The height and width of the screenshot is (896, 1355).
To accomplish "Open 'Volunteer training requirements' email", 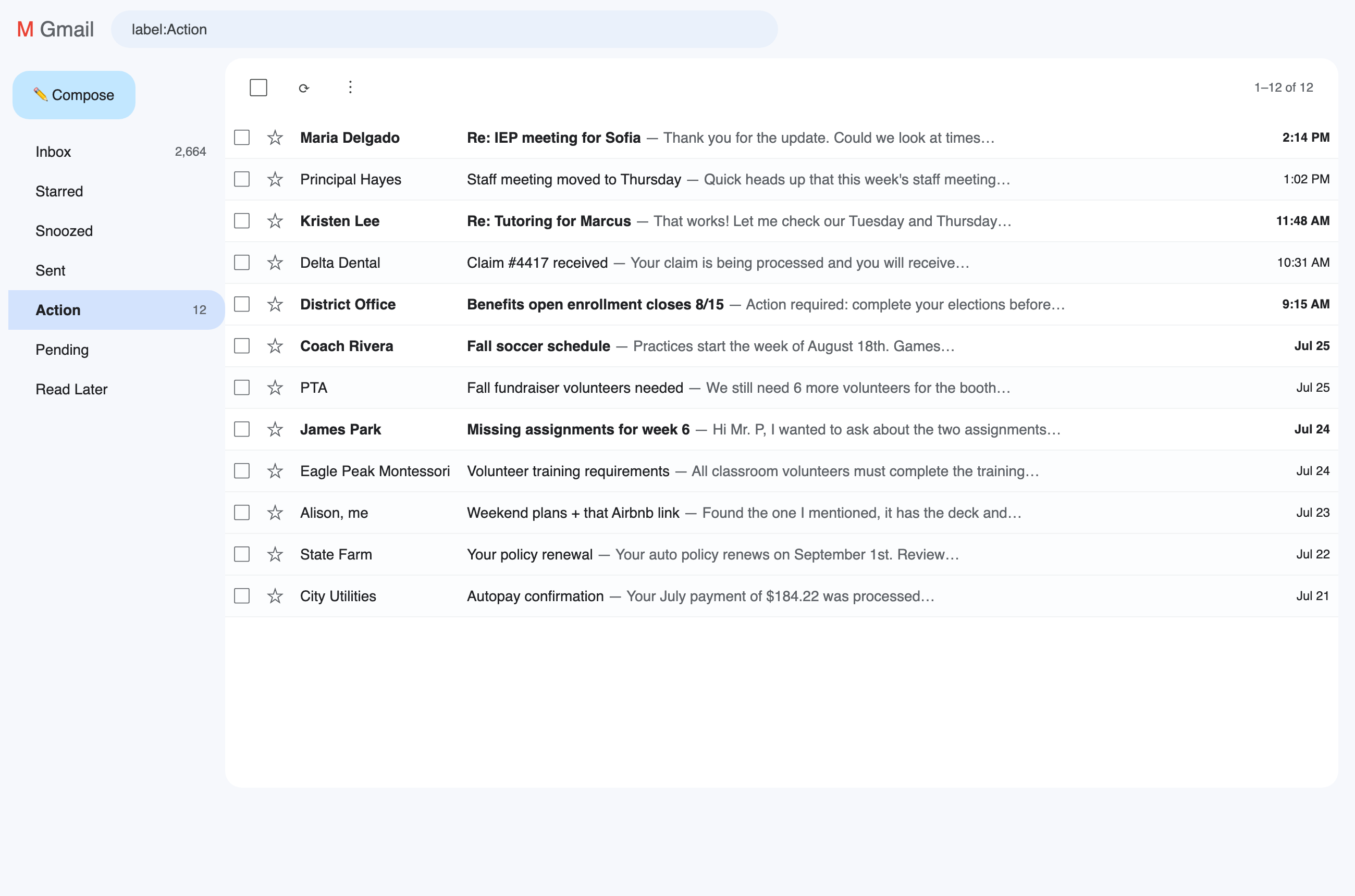I will (781, 471).
